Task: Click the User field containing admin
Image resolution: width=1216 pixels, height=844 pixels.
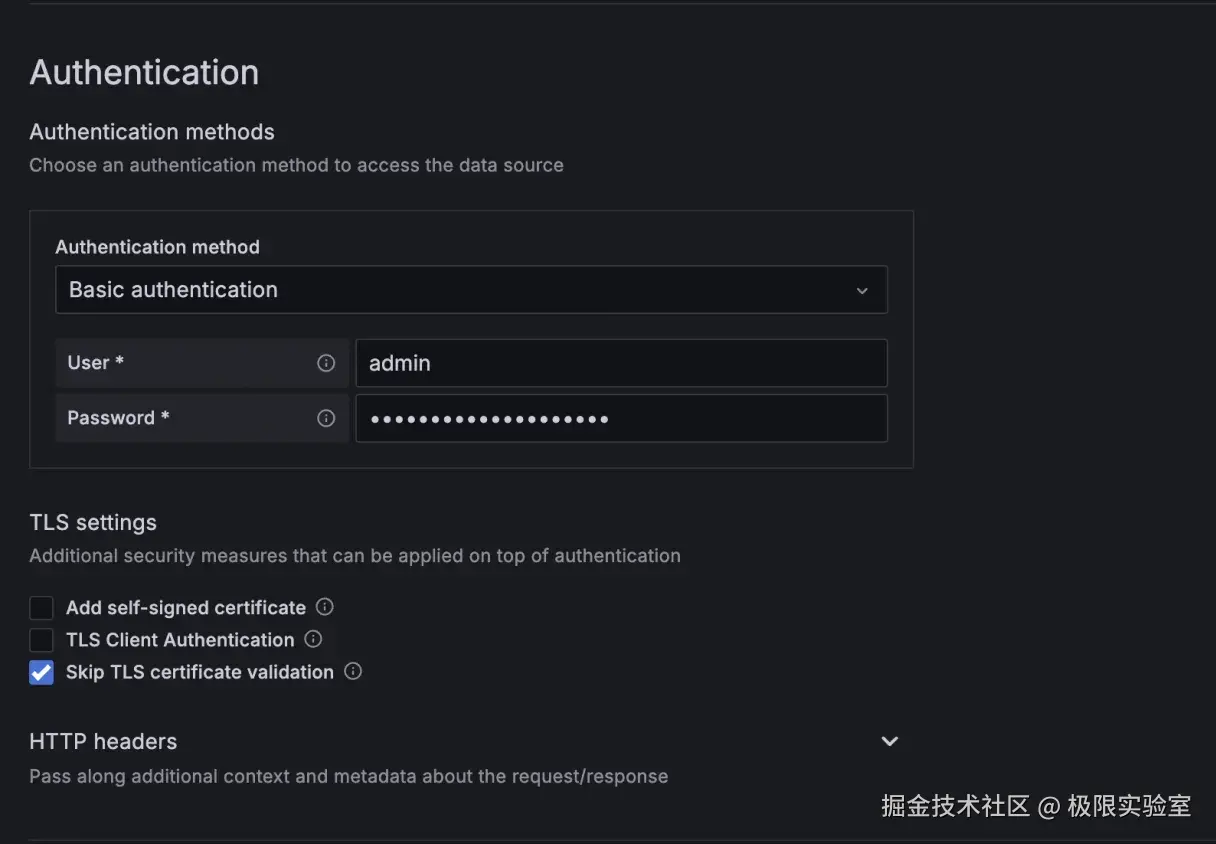Action: [x=620, y=363]
